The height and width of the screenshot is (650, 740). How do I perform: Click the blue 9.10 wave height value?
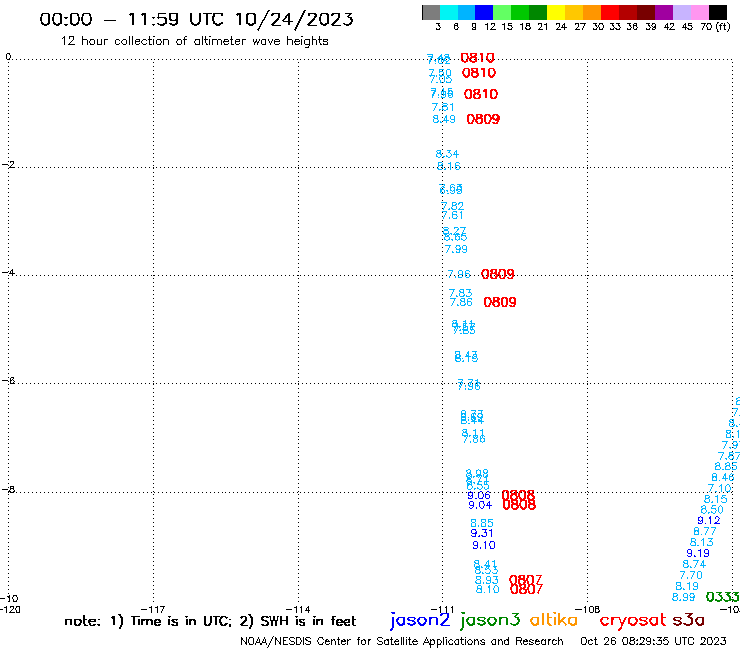tap(484, 546)
